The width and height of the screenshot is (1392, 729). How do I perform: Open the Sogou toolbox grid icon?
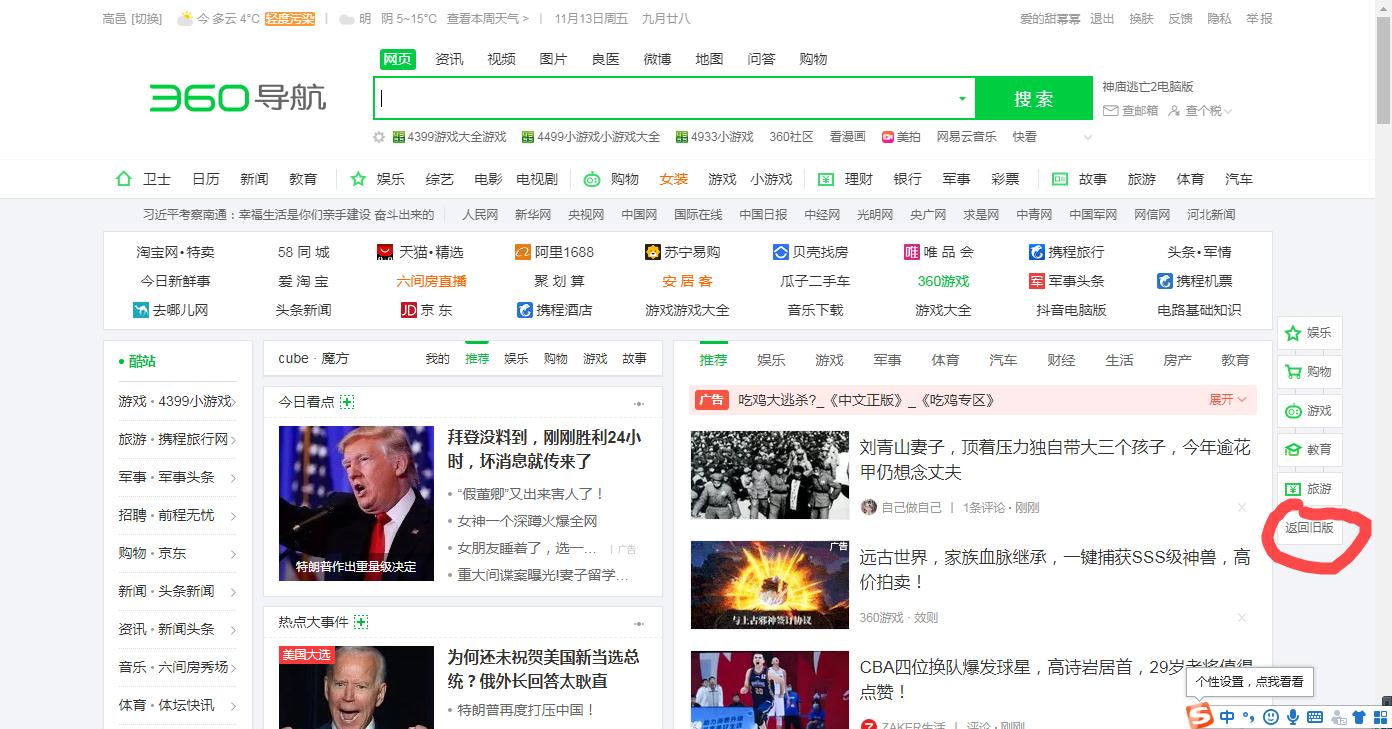point(1379,717)
